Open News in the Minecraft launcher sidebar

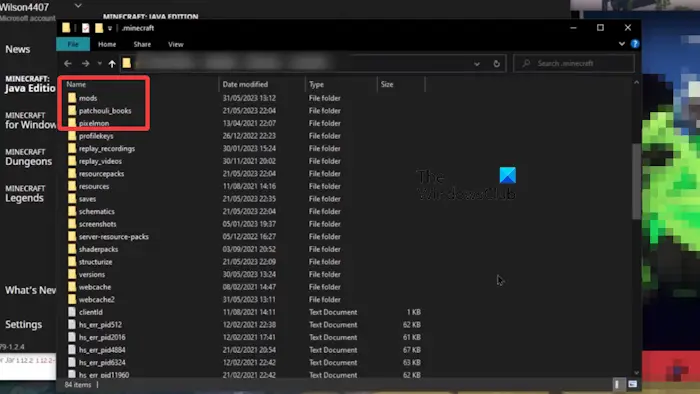[18, 49]
